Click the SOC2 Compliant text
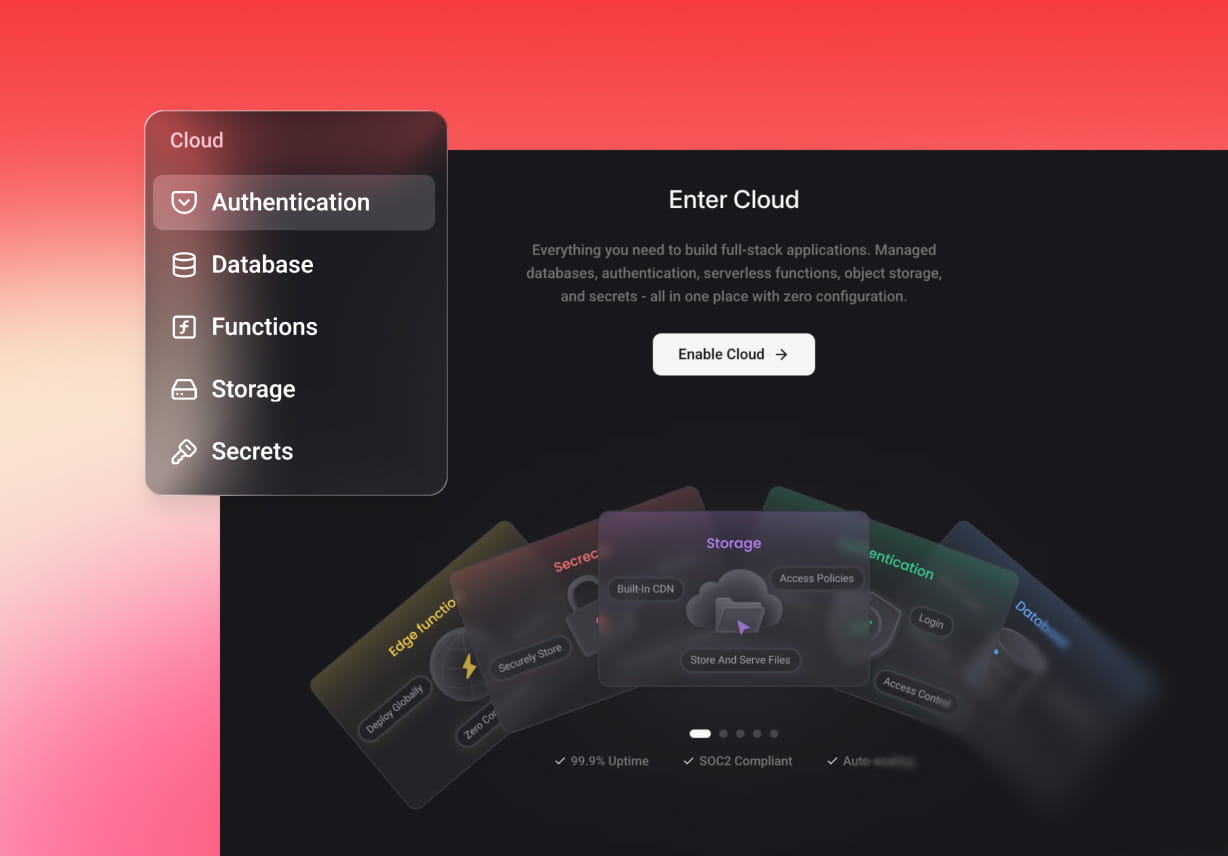The height and width of the screenshot is (856, 1228). click(745, 761)
